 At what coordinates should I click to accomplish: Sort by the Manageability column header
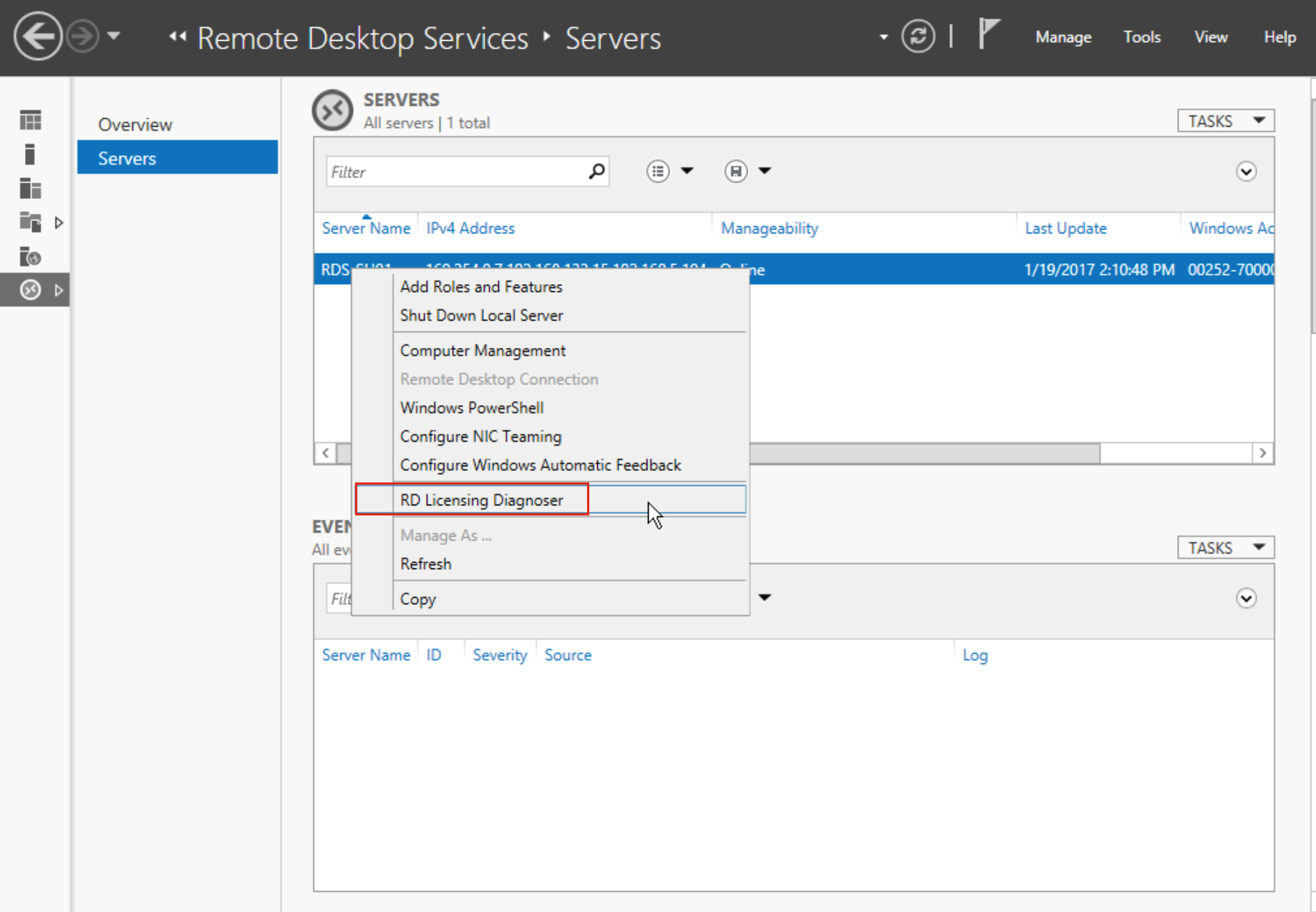tap(769, 228)
